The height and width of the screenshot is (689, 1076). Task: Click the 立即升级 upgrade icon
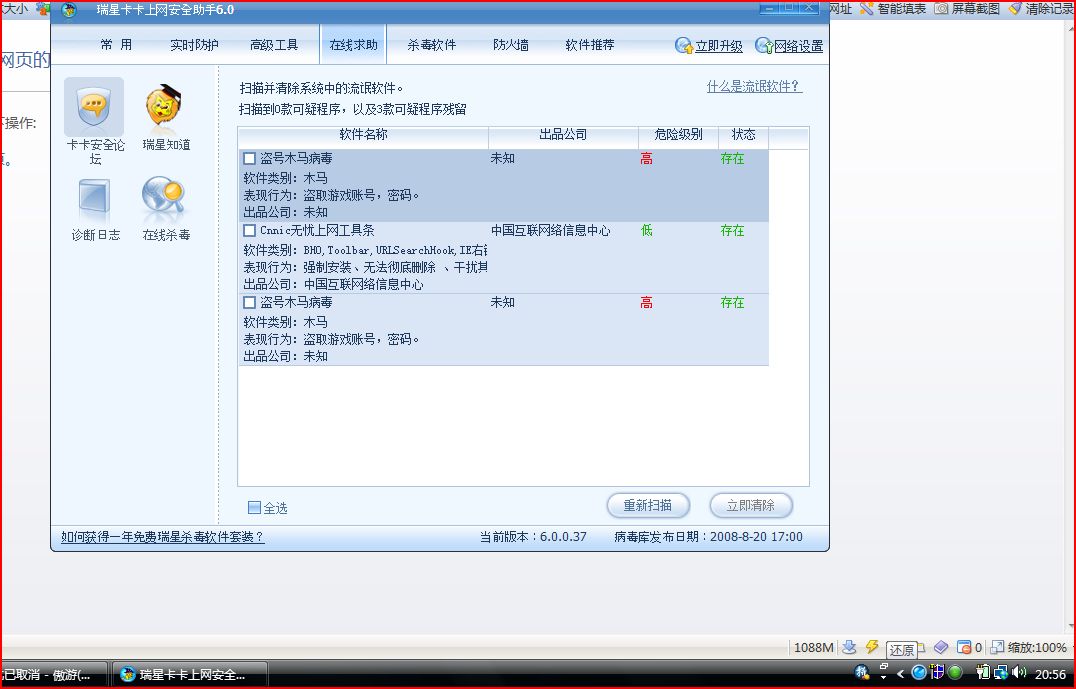pyautogui.click(x=684, y=46)
